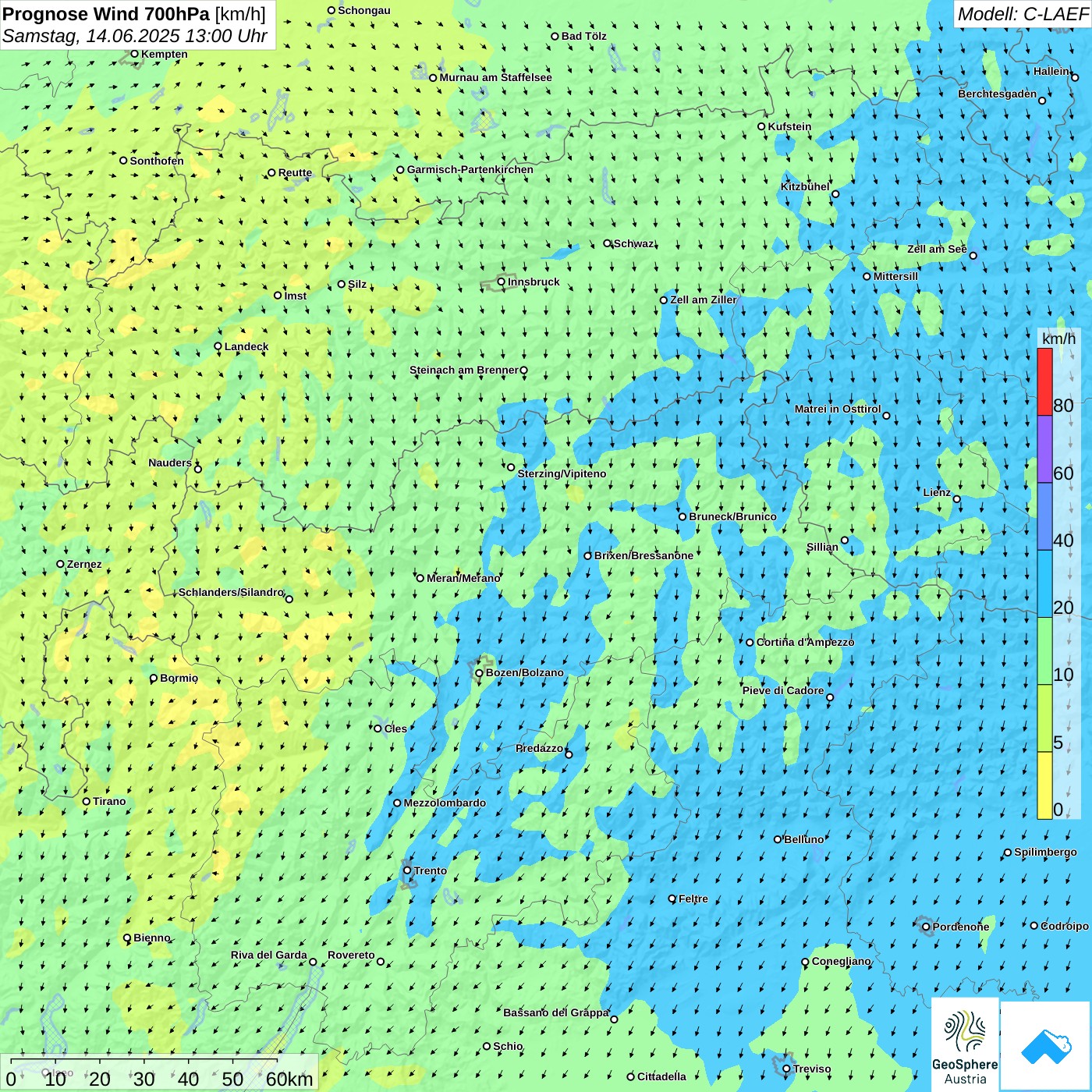Select the yellow 0–5 km/h legend color
Image resolution: width=1092 pixels, height=1092 pixels.
click(x=1044, y=785)
